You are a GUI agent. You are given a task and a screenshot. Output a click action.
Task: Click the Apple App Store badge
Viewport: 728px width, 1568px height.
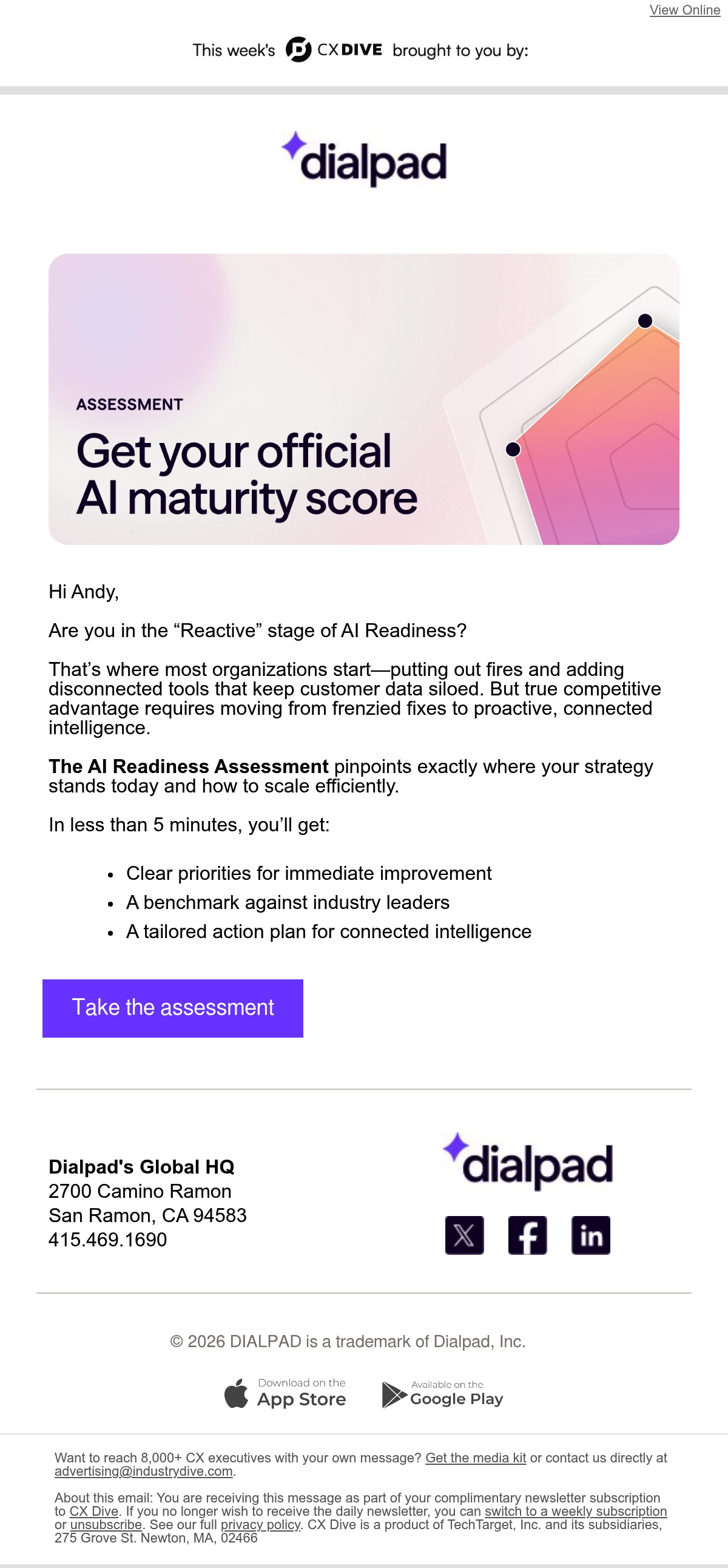click(x=285, y=1393)
